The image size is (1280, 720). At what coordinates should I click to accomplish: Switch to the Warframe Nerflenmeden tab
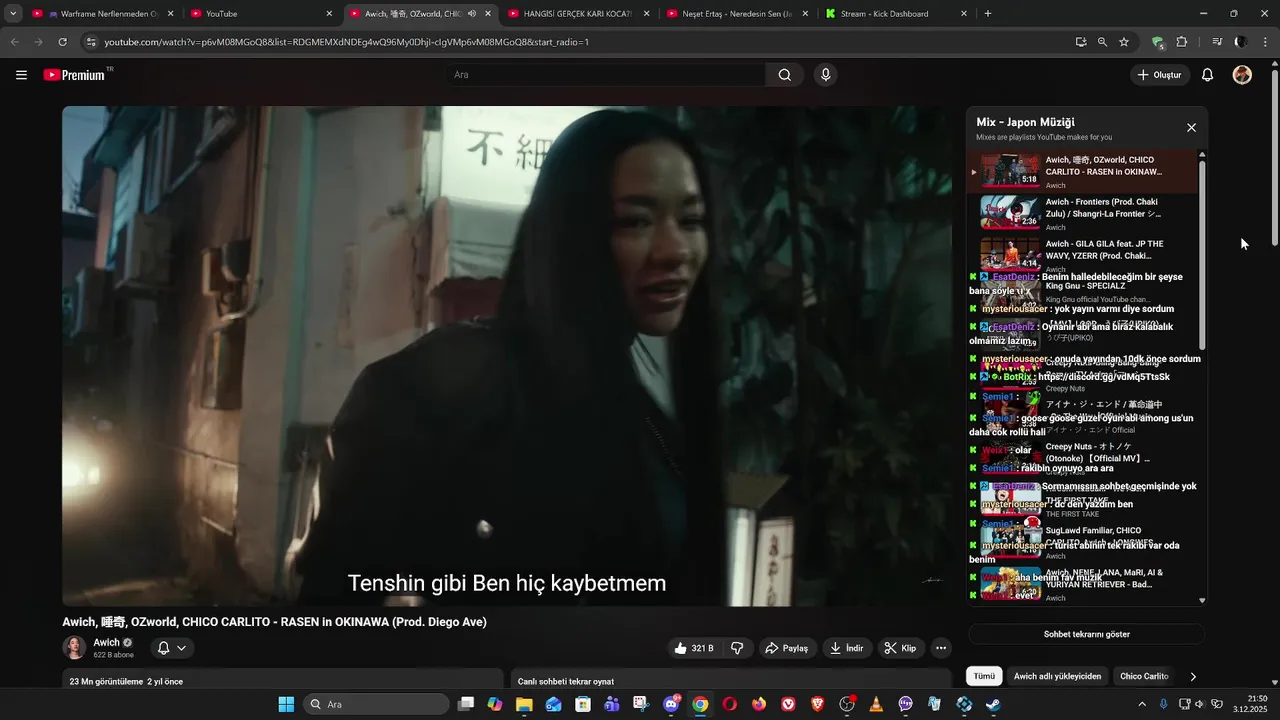[x=103, y=14]
